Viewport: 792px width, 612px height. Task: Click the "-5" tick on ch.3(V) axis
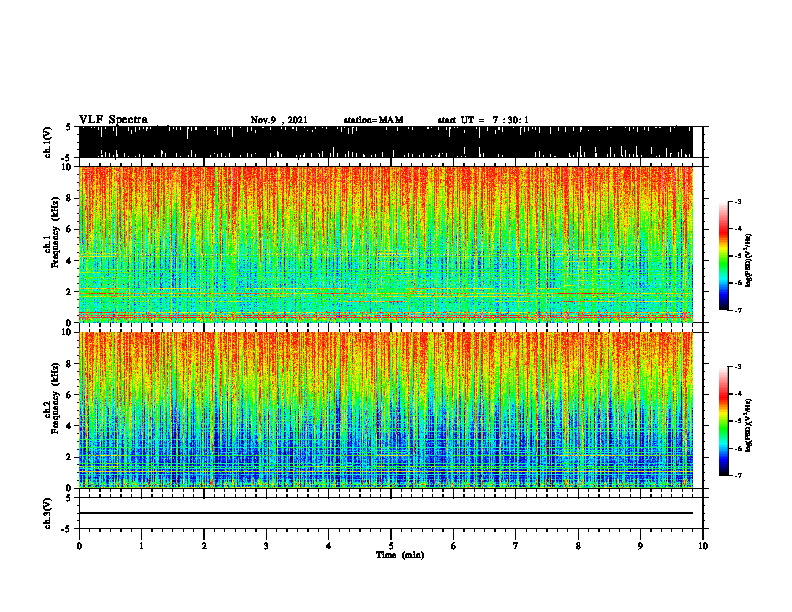click(67, 529)
